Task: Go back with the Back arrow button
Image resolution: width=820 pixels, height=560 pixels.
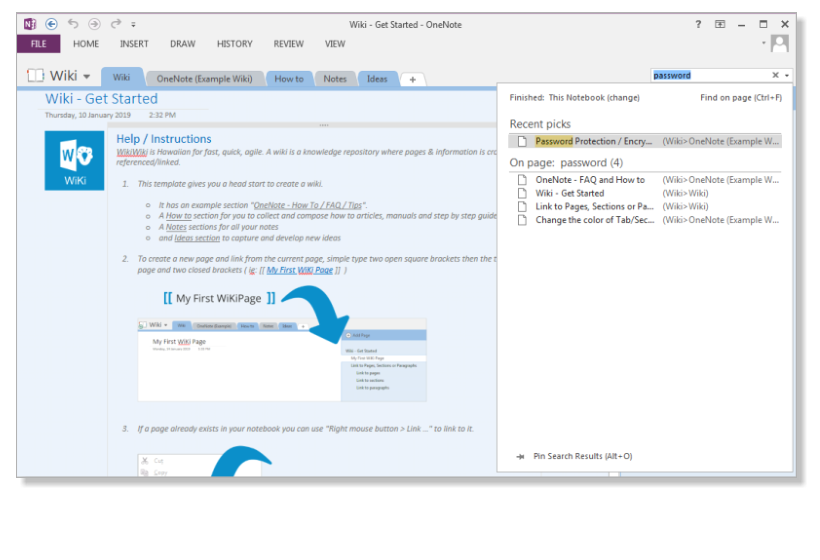Action: coord(51,24)
